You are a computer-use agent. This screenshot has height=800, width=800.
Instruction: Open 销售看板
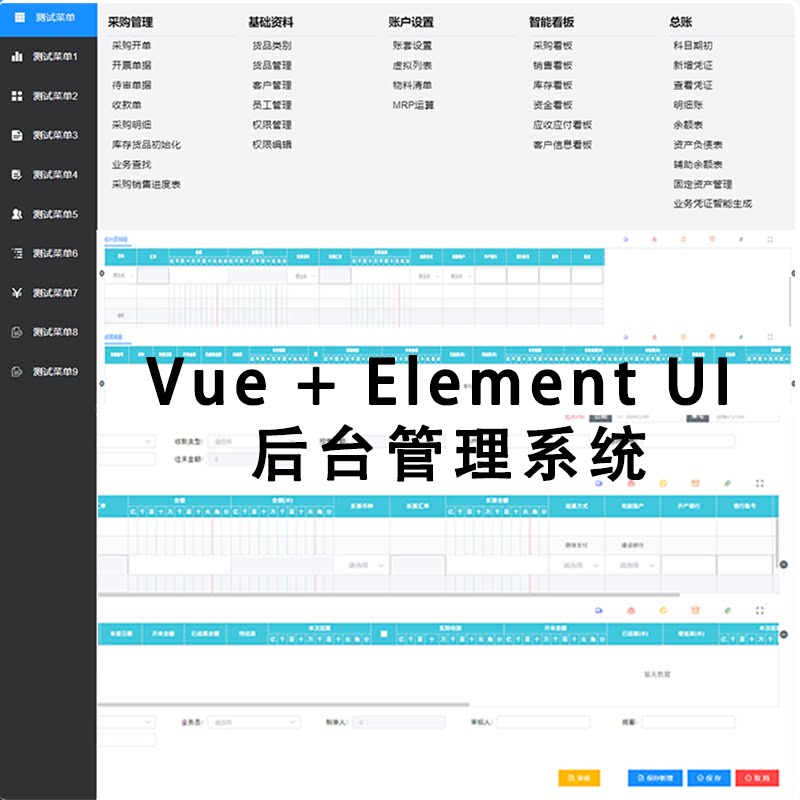point(553,65)
